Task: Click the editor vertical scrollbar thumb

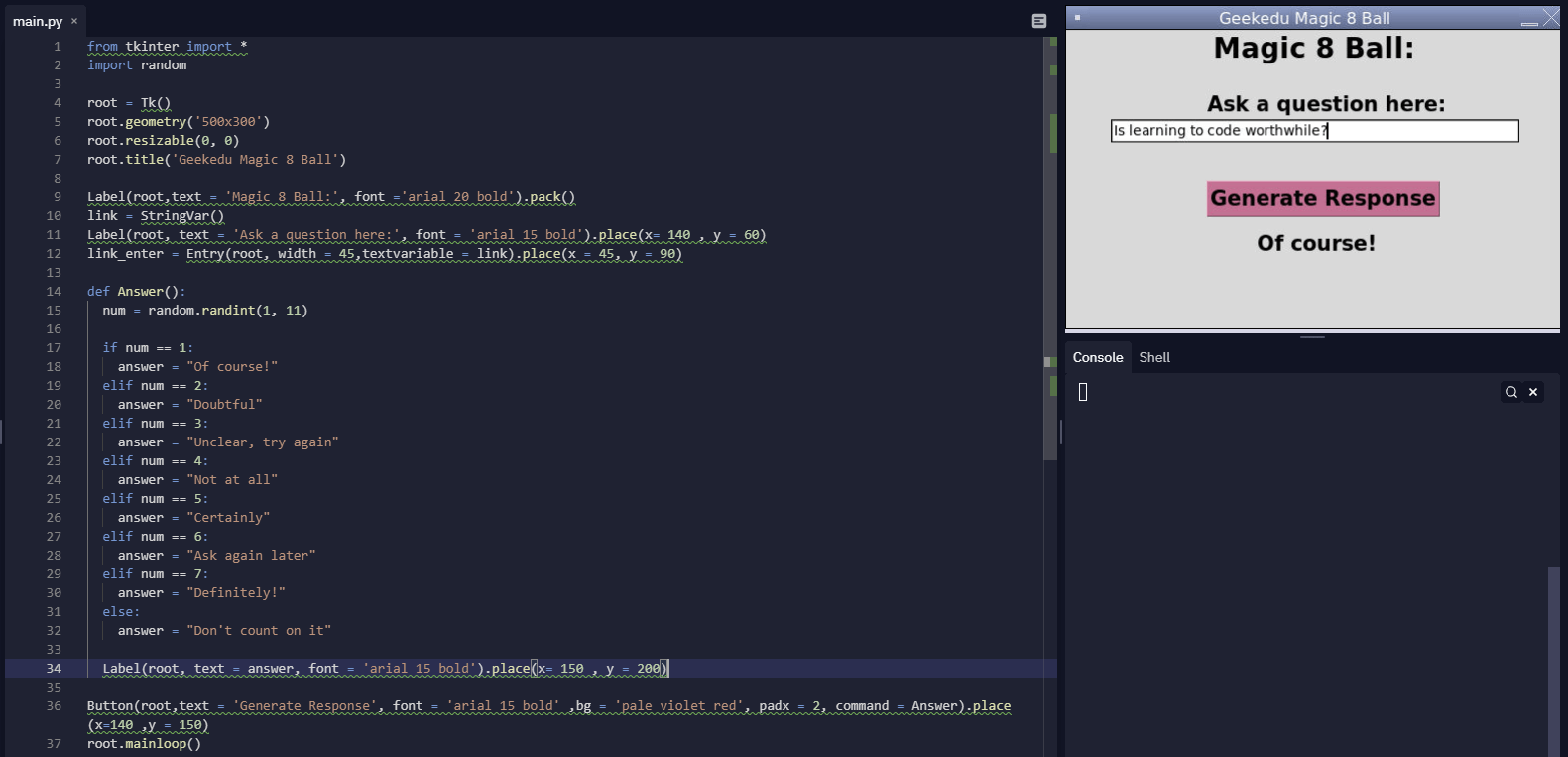Action: [1050, 248]
